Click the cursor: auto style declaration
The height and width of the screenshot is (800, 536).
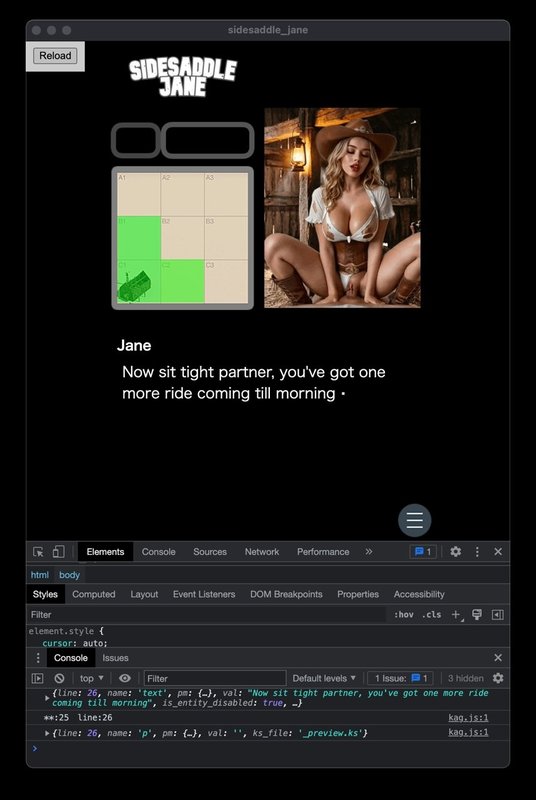pyautogui.click(x=75, y=643)
